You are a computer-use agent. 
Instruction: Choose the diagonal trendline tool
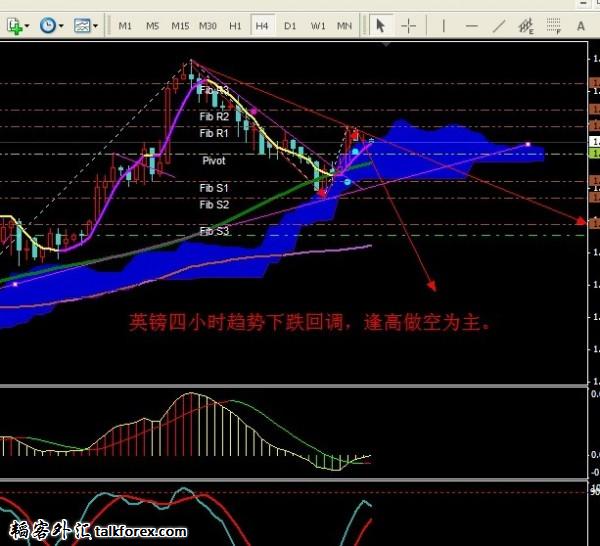tap(499, 26)
